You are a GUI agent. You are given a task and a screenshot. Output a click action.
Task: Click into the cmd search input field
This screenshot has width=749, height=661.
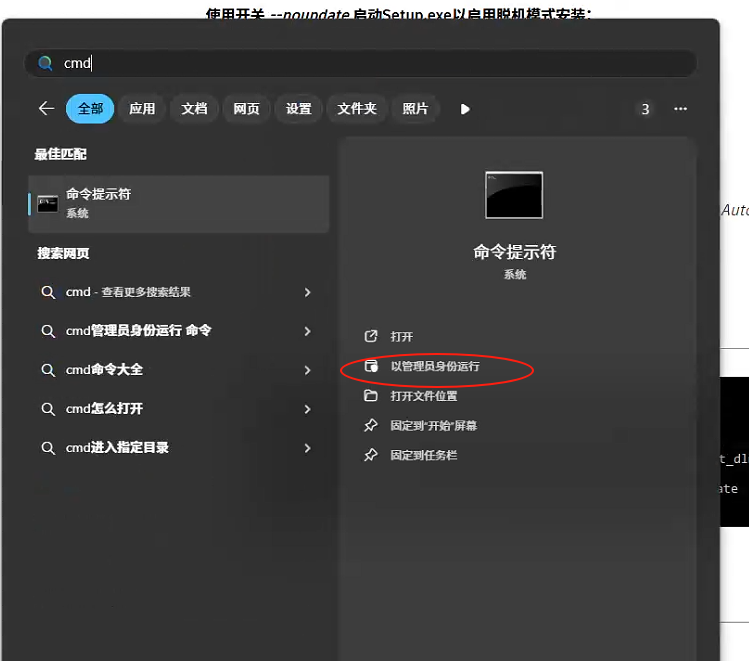[x=361, y=63]
